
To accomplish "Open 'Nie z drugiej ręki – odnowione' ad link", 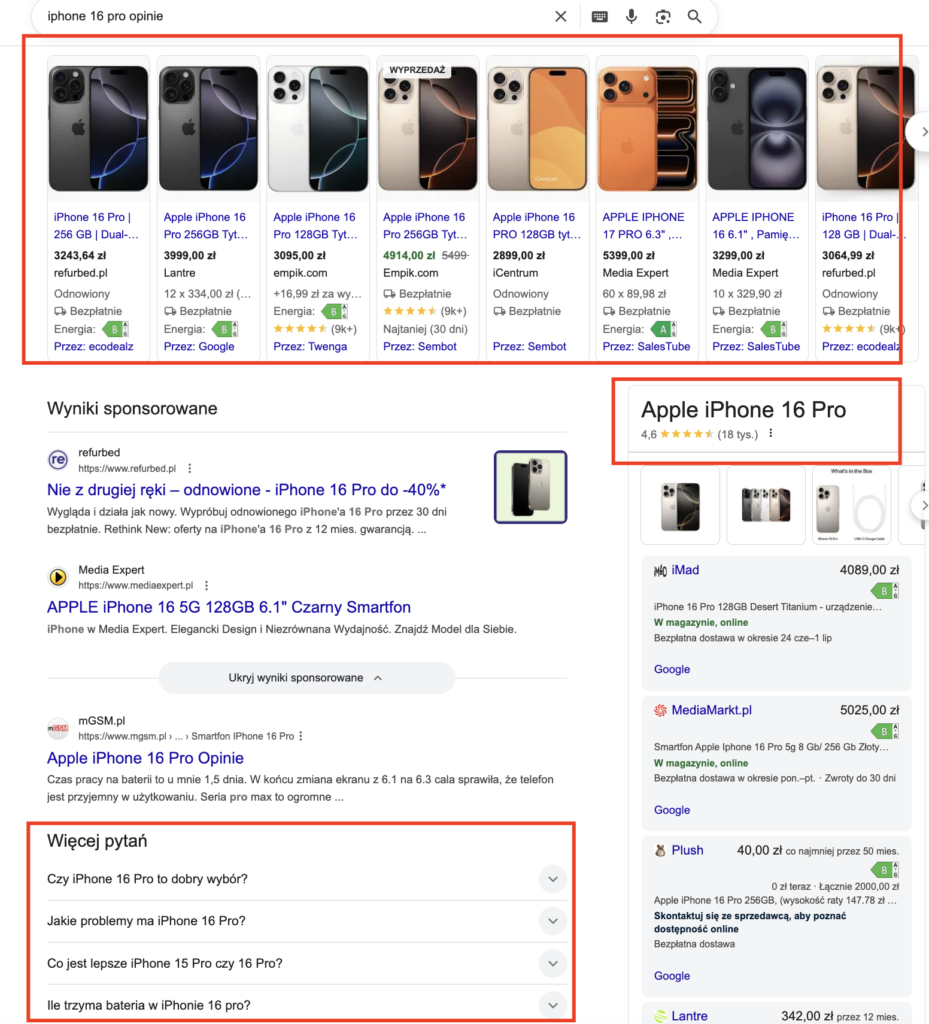I will tap(247, 490).
